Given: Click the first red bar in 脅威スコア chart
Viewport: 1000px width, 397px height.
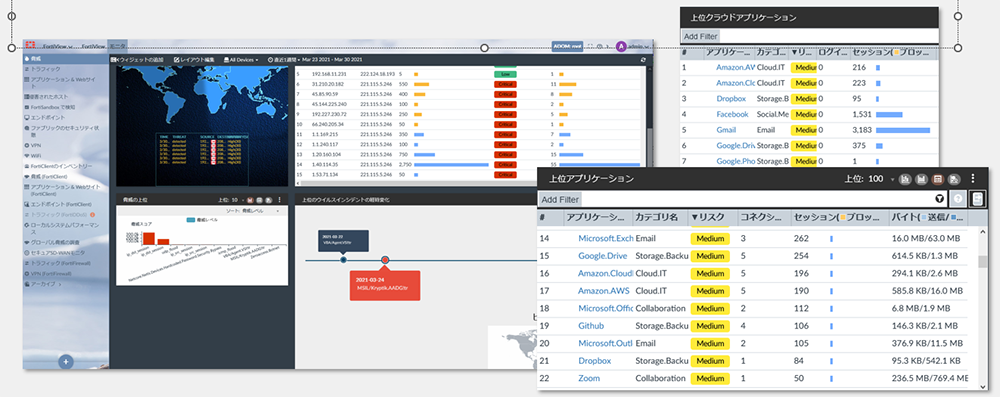Looking at the screenshot, I should pyautogui.click(x=148, y=238).
